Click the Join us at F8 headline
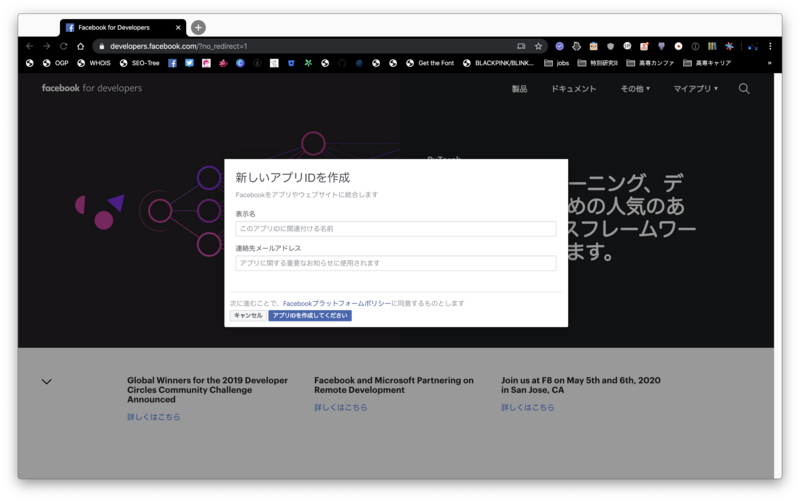 pos(581,385)
